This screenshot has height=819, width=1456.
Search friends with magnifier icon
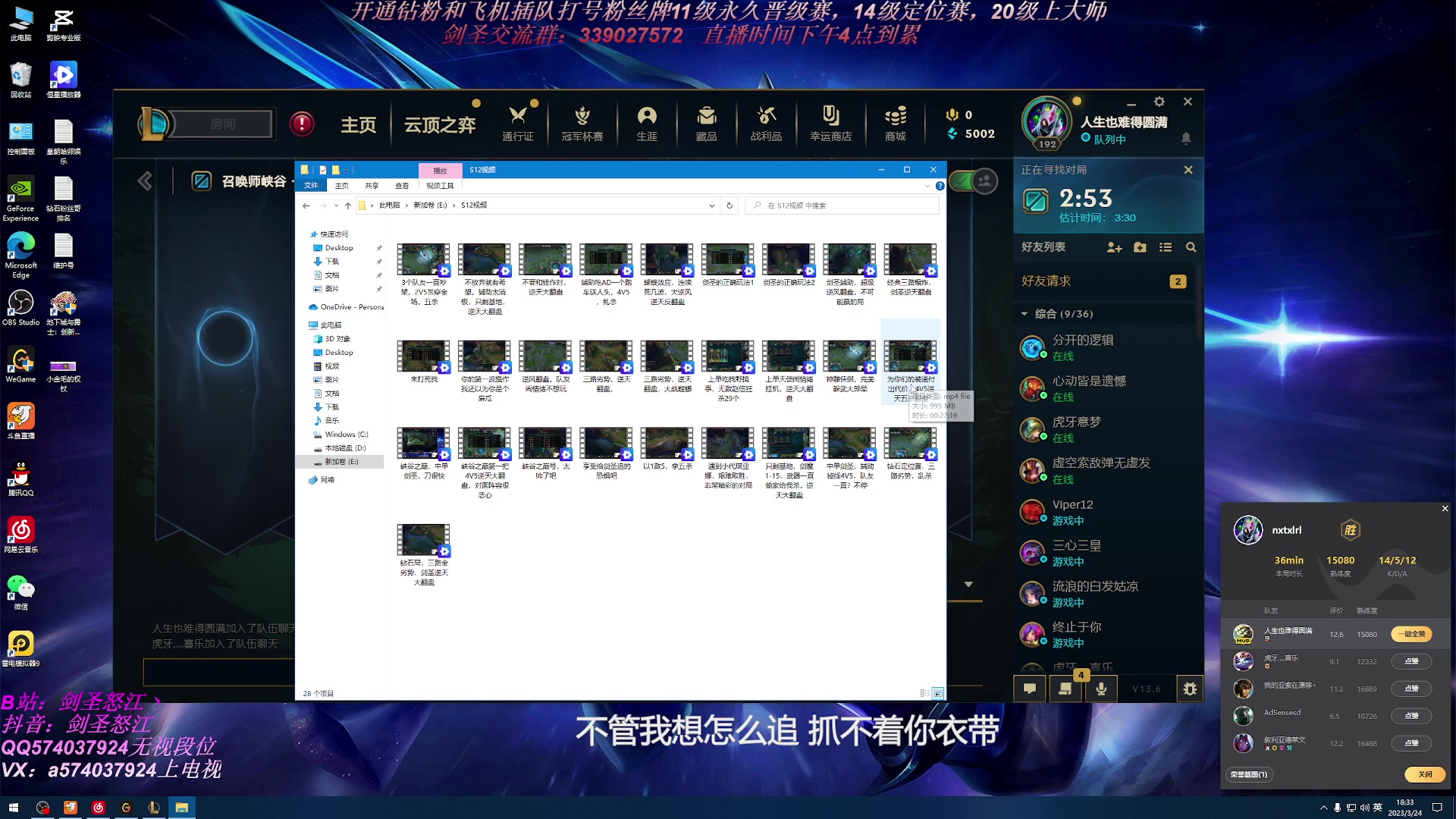tap(1191, 247)
